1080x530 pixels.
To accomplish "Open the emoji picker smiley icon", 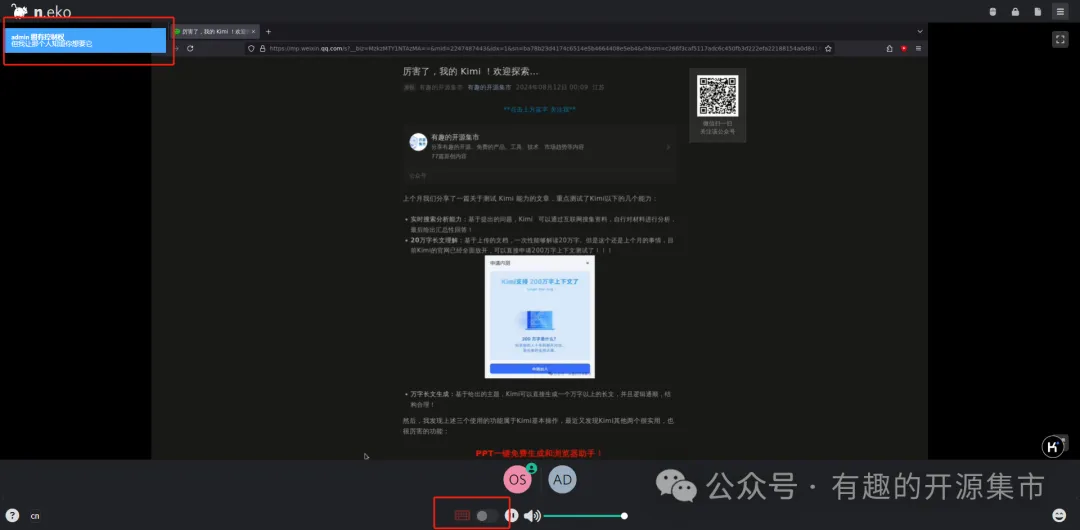I will click(1059, 515).
